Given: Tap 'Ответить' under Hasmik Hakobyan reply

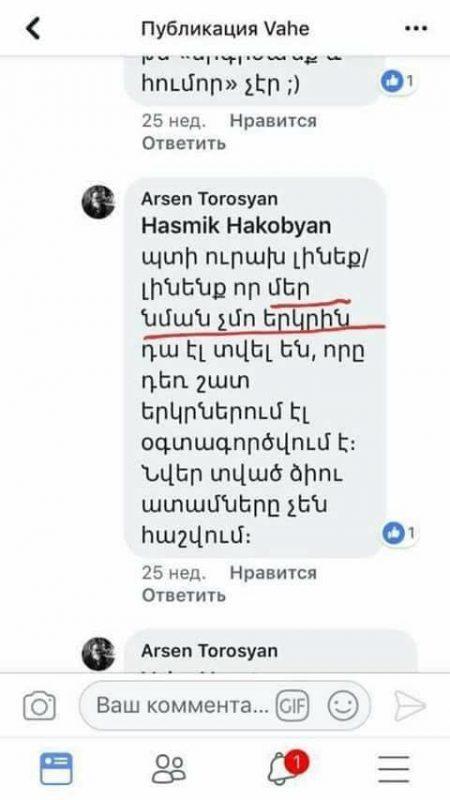Looking at the screenshot, I should pos(184,595).
